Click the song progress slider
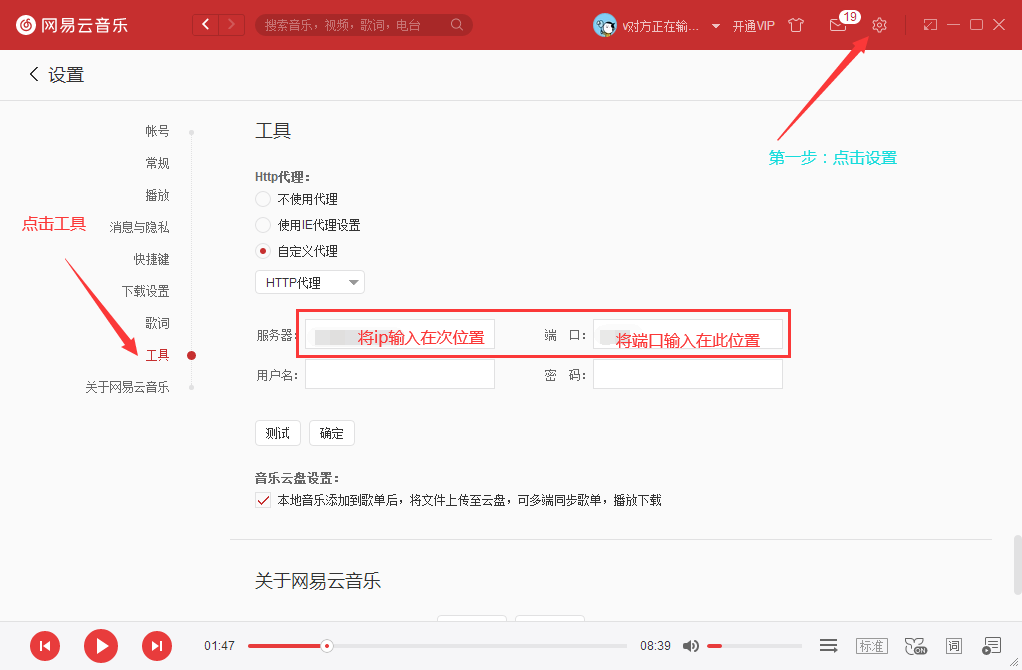This screenshot has width=1022, height=670. click(437, 646)
